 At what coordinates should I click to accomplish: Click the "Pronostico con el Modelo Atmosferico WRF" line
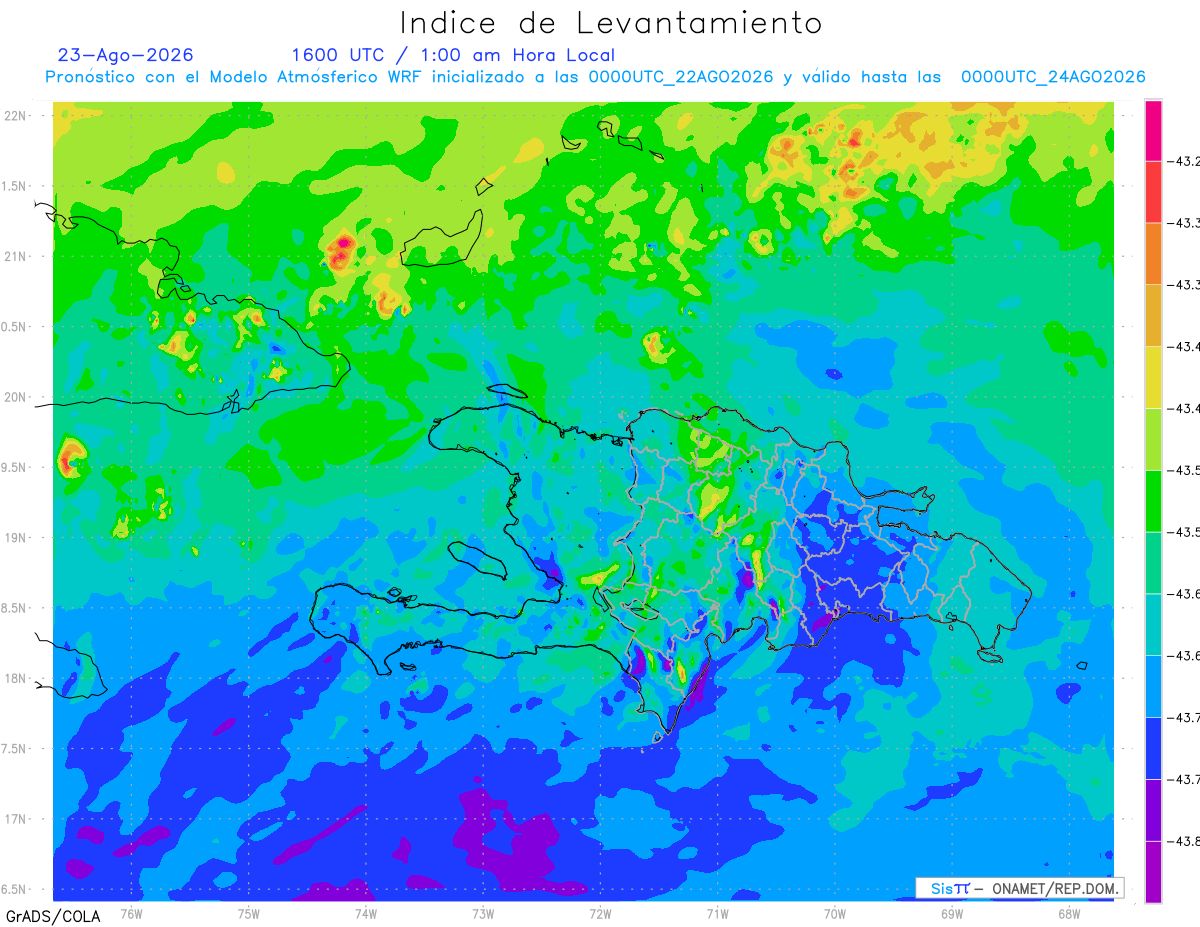595,77
